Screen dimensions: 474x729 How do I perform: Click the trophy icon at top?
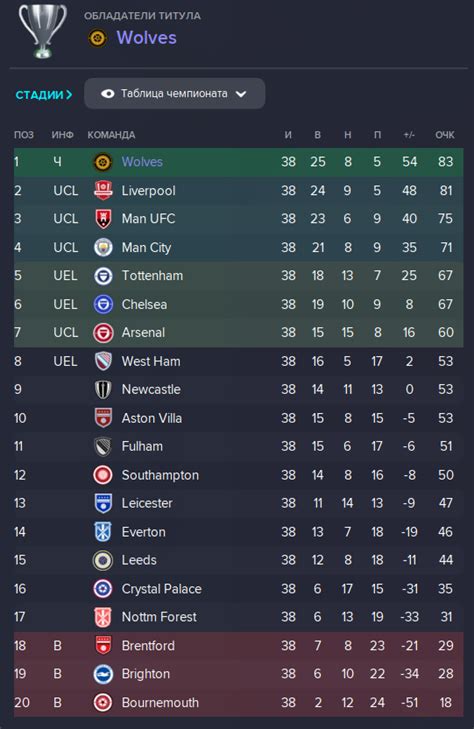click(42, 31)
